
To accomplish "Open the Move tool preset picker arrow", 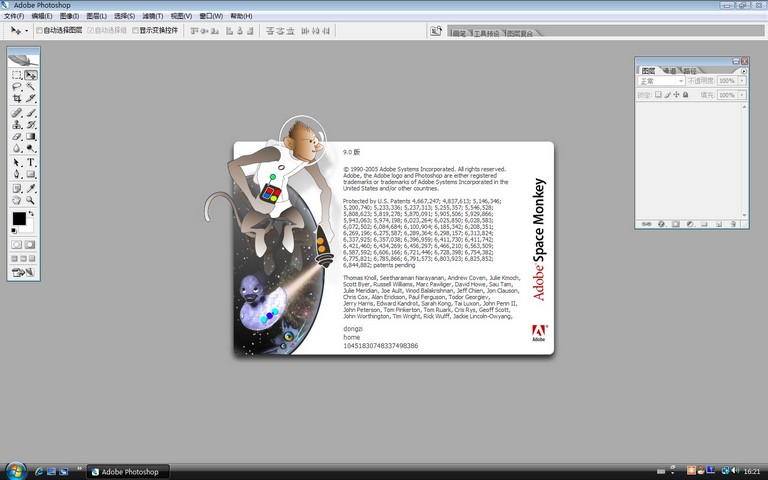I will (26, 31).
